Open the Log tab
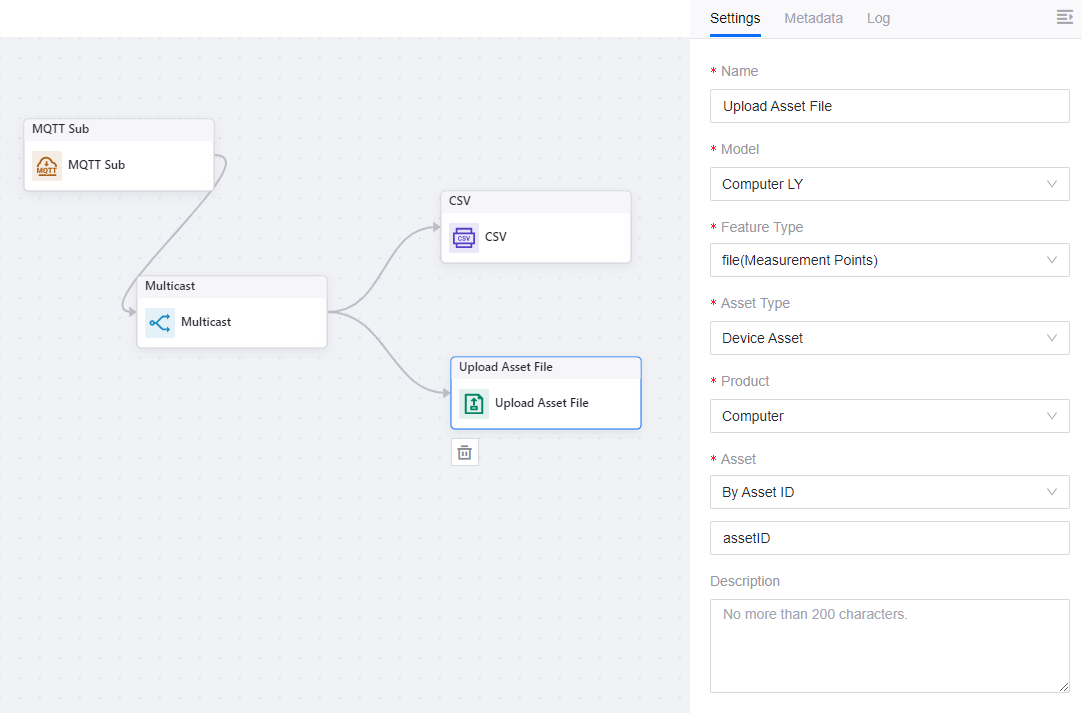The image size is (1082, 713). tap(878, 18)
